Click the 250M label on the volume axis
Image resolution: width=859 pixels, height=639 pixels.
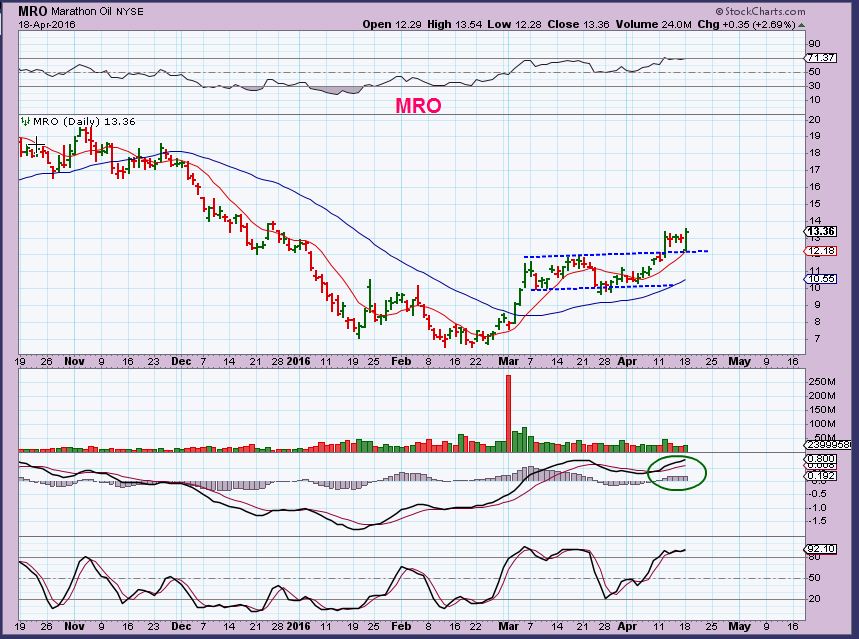(x=822, y=381)
